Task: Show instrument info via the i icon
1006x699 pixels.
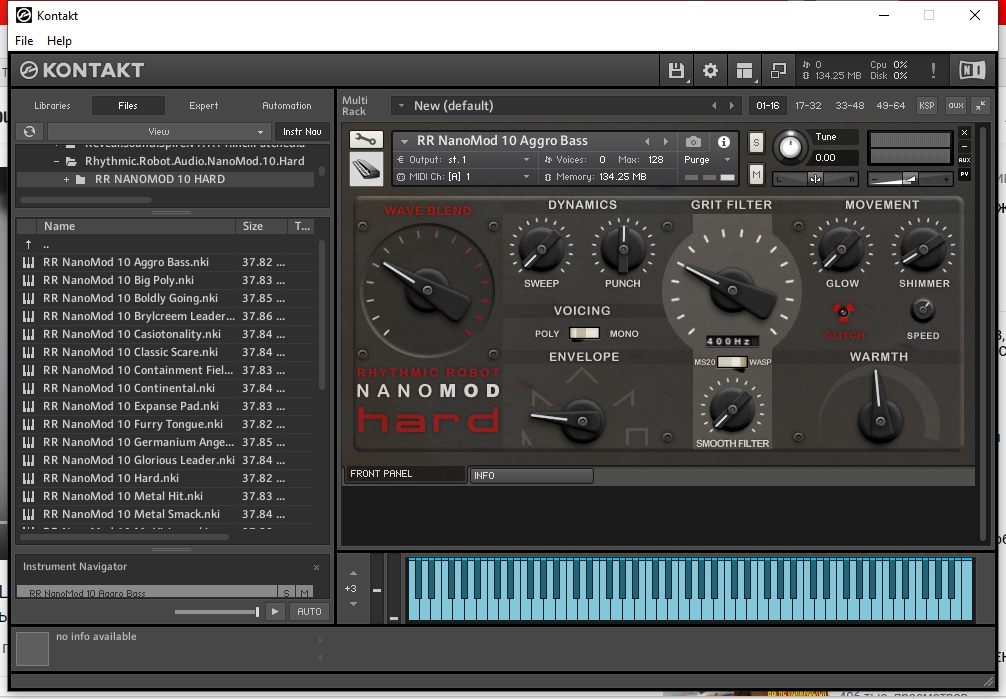Action: coord(724,142)
